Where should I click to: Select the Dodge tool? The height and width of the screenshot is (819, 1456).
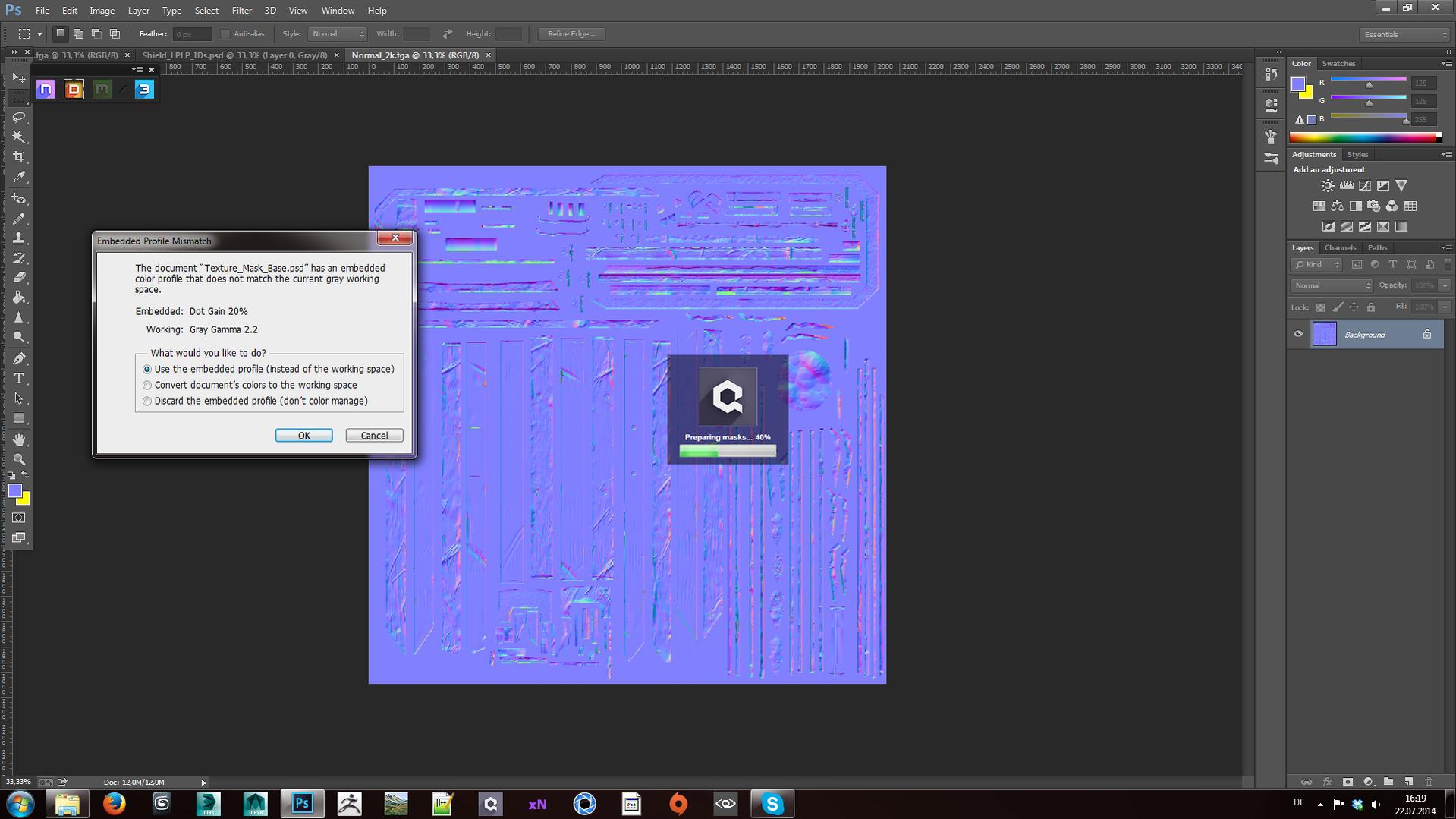(19, 337)
